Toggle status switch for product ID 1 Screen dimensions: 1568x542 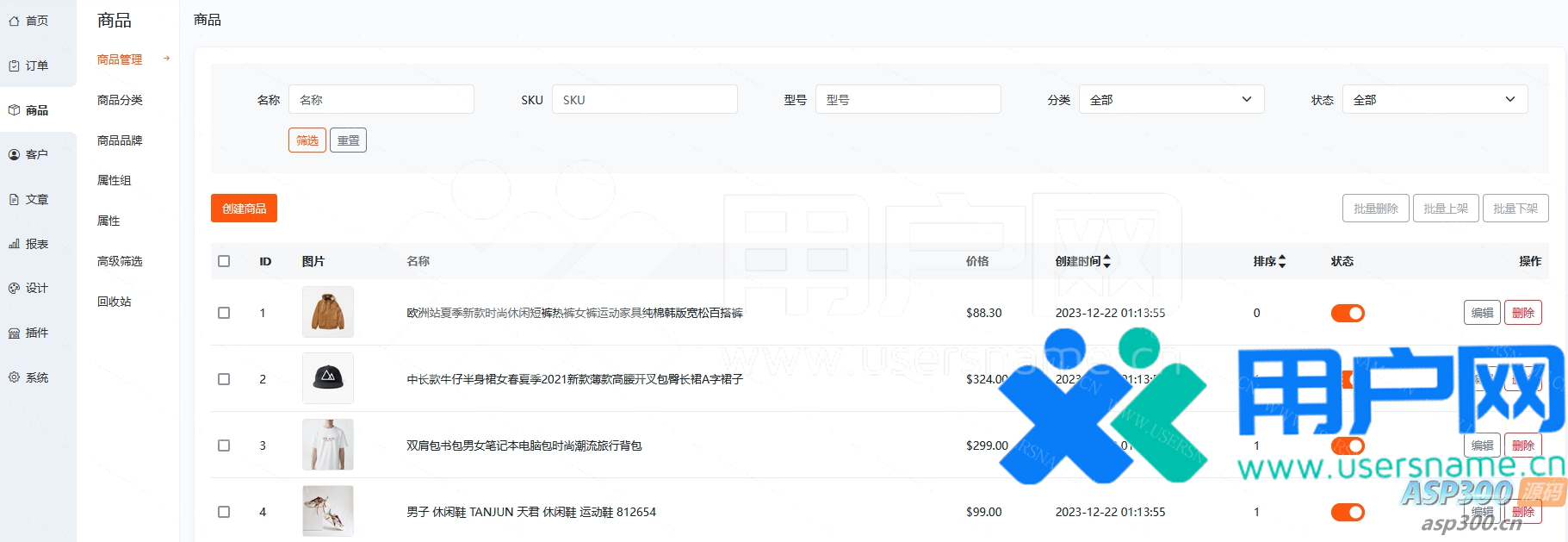(x=1348, y=314)
